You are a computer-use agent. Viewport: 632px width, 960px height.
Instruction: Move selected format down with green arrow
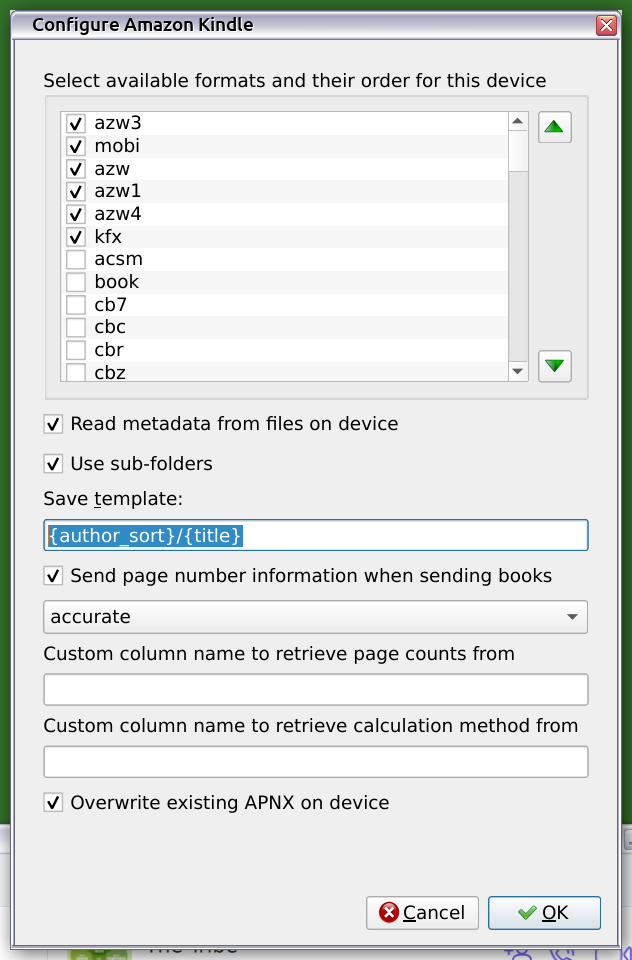pos(555,366)
